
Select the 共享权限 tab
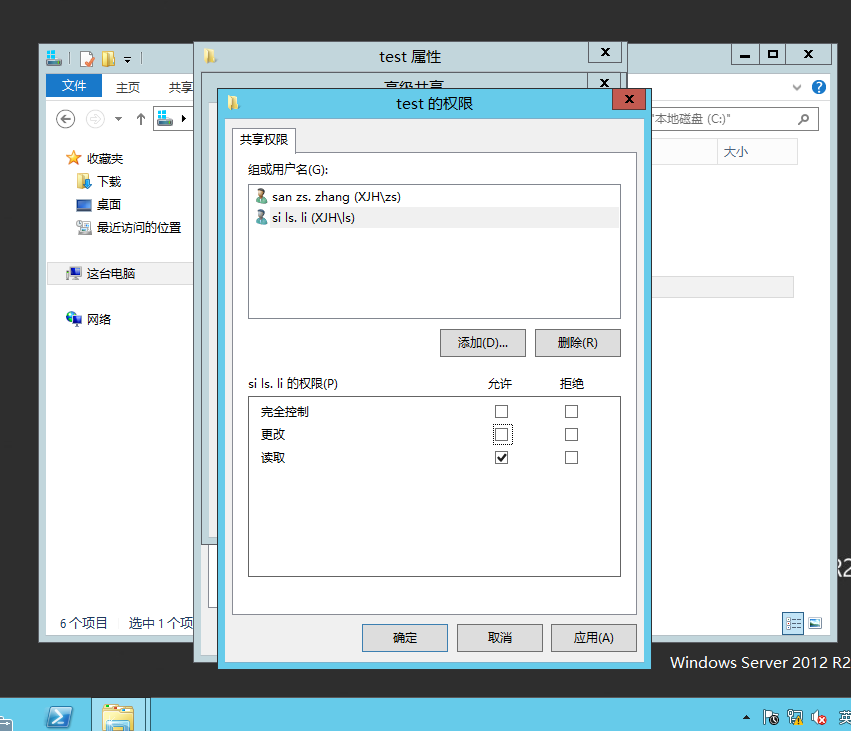(x=264, y=140)
